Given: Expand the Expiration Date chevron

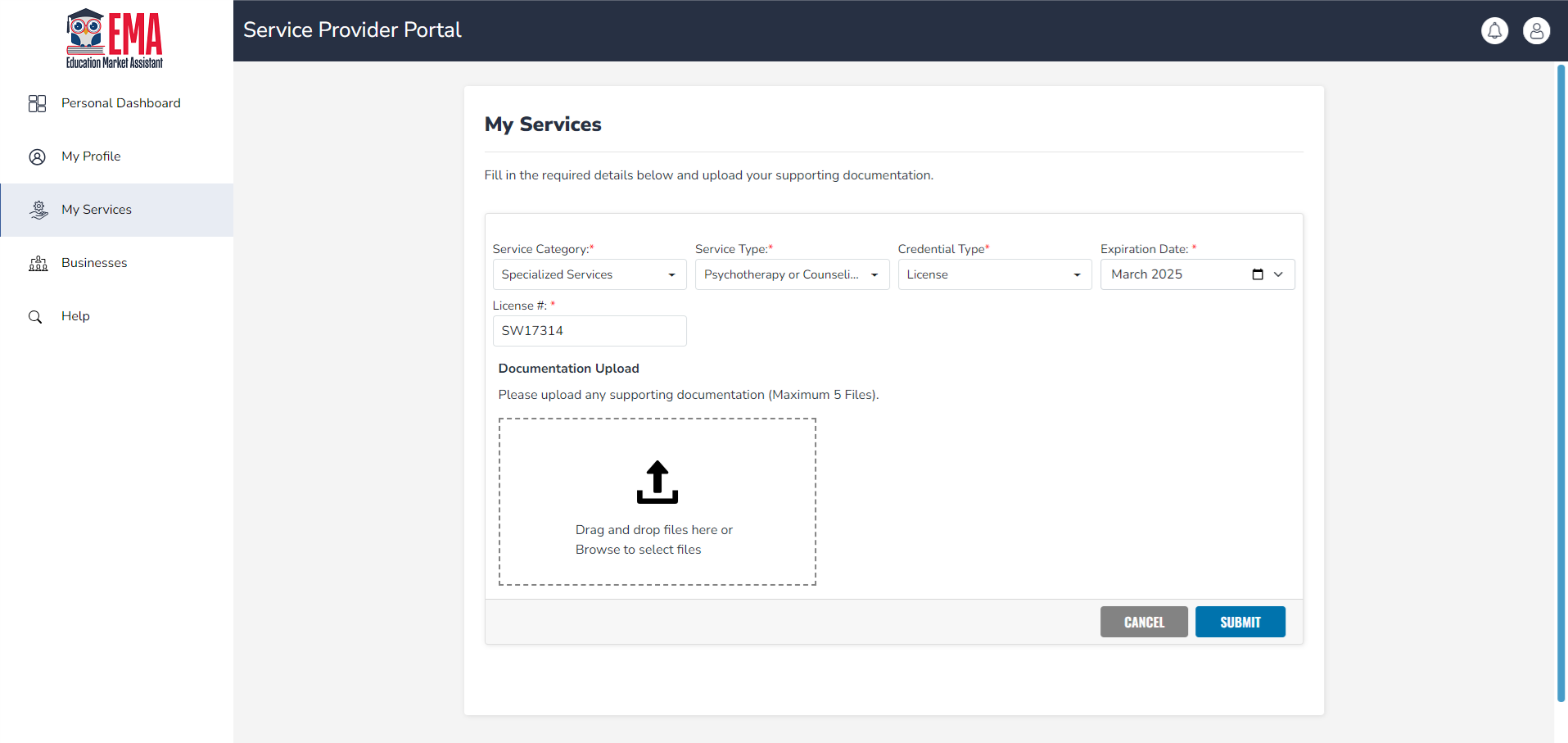Looking at the screenshot, I should tap(1278, 274).
